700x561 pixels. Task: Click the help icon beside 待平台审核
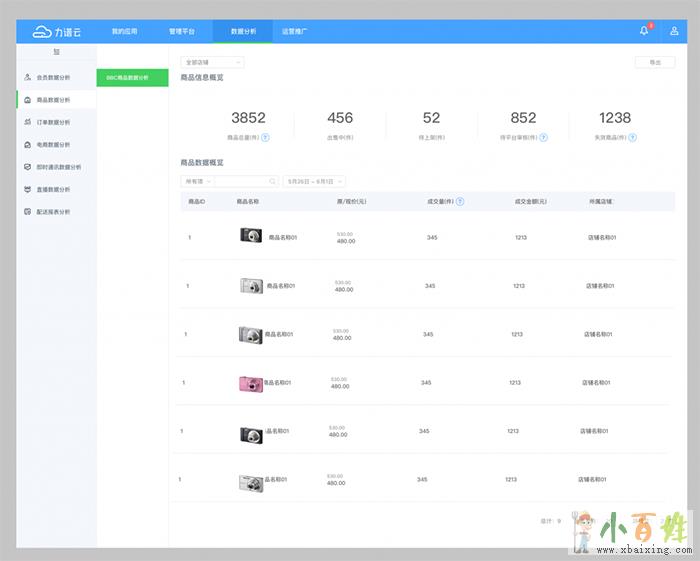(543, 137)
